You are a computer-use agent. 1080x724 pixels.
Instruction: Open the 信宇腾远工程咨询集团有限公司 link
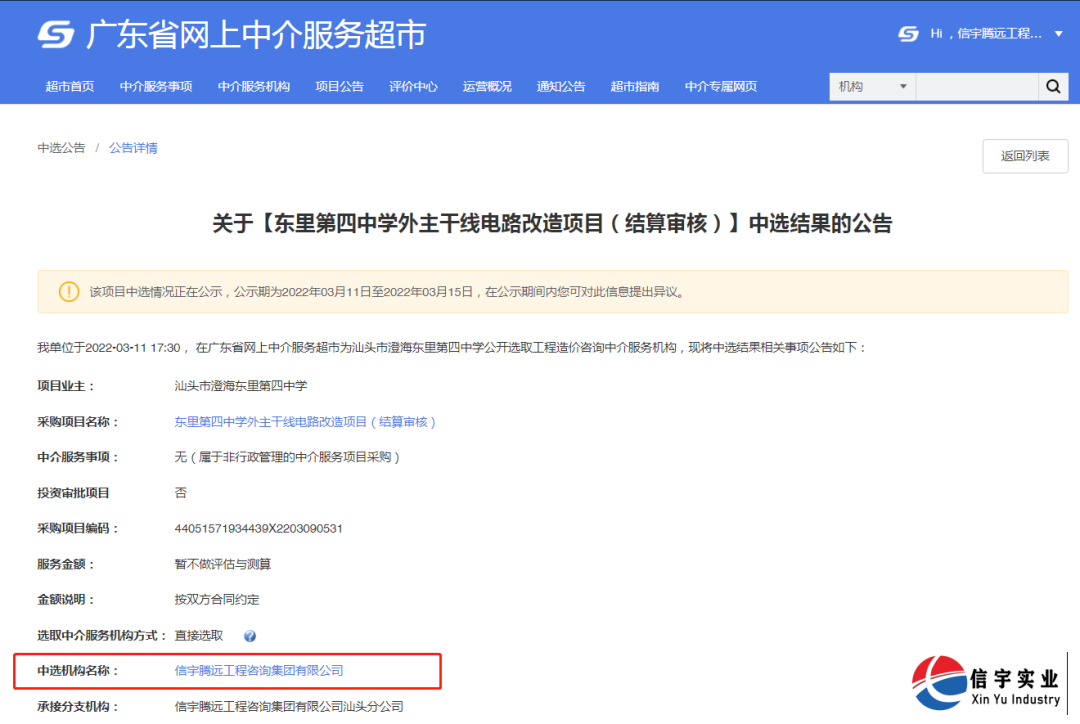(x=259, y=671)
